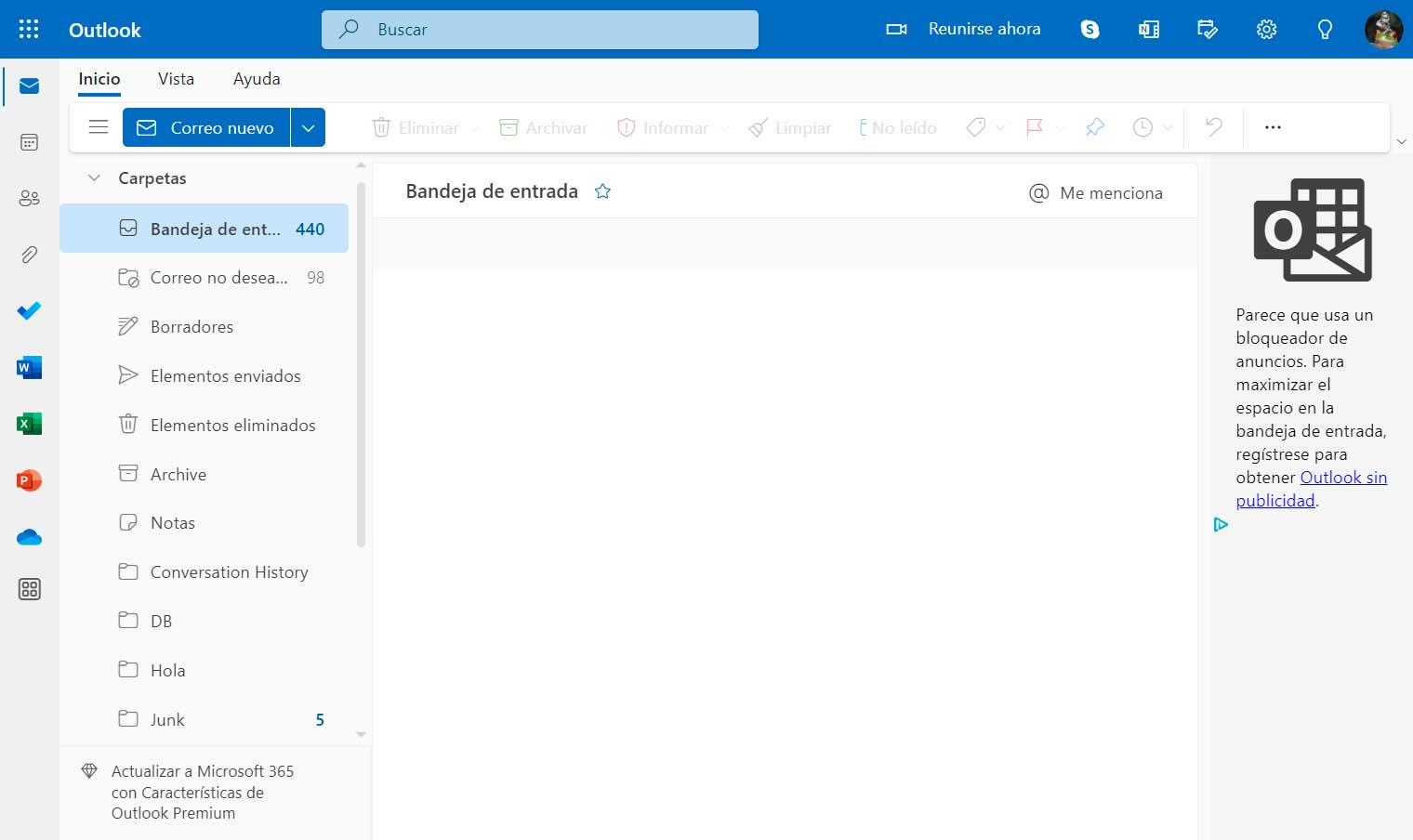1413x840 pixels.
Task: Open the Hola folder
Action: coord(205,671)
